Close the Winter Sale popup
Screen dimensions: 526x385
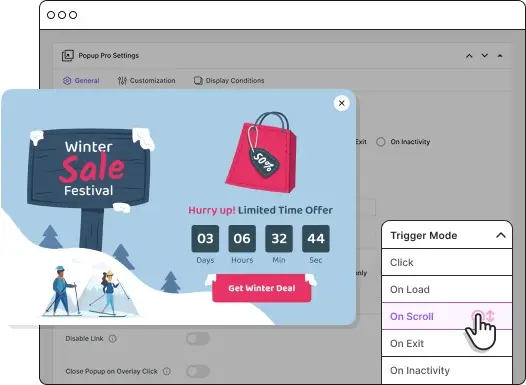coord(341,103)
